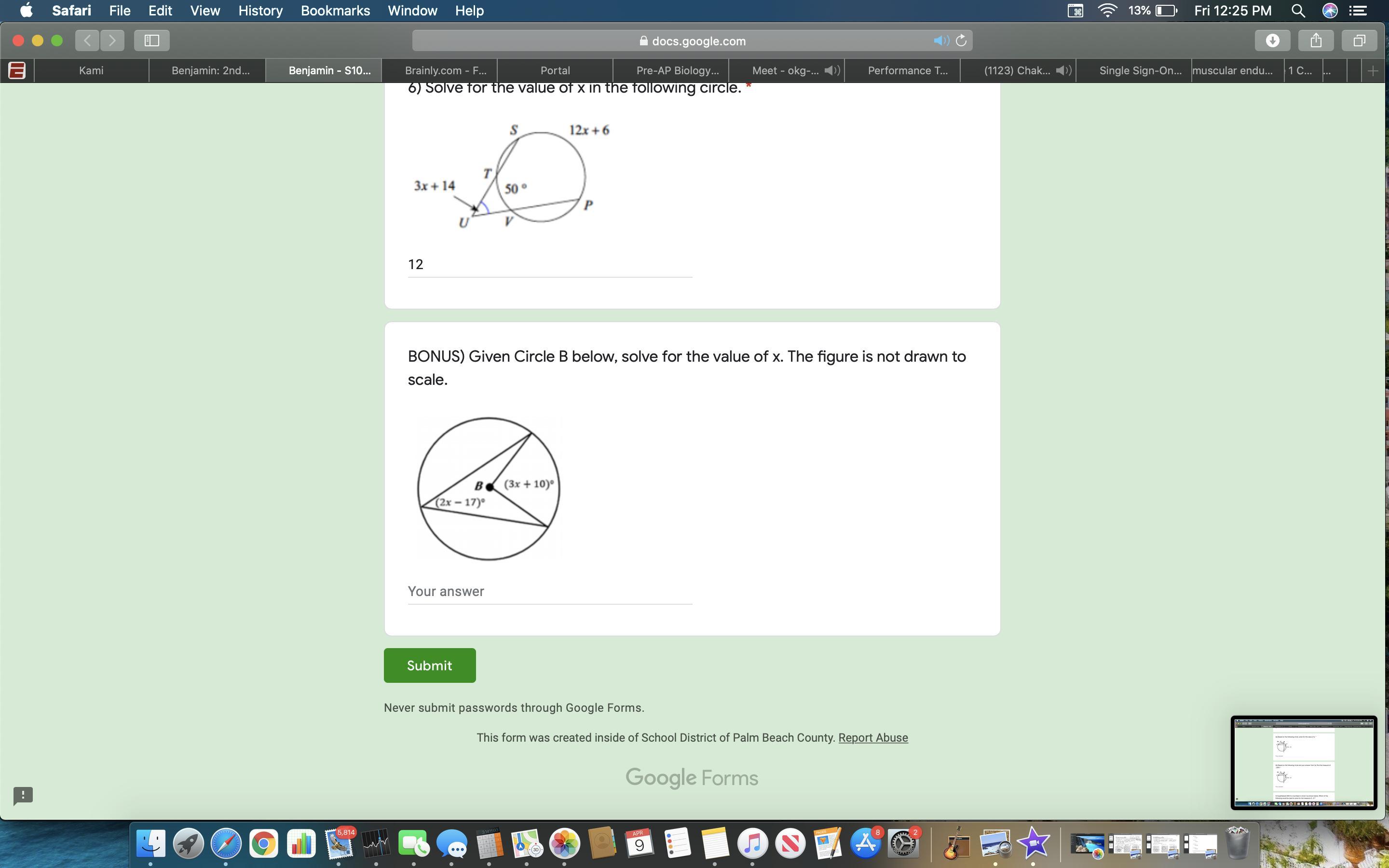Click the screenshot preview thumbnail

pyautogui.click(x=1303, y=762)
